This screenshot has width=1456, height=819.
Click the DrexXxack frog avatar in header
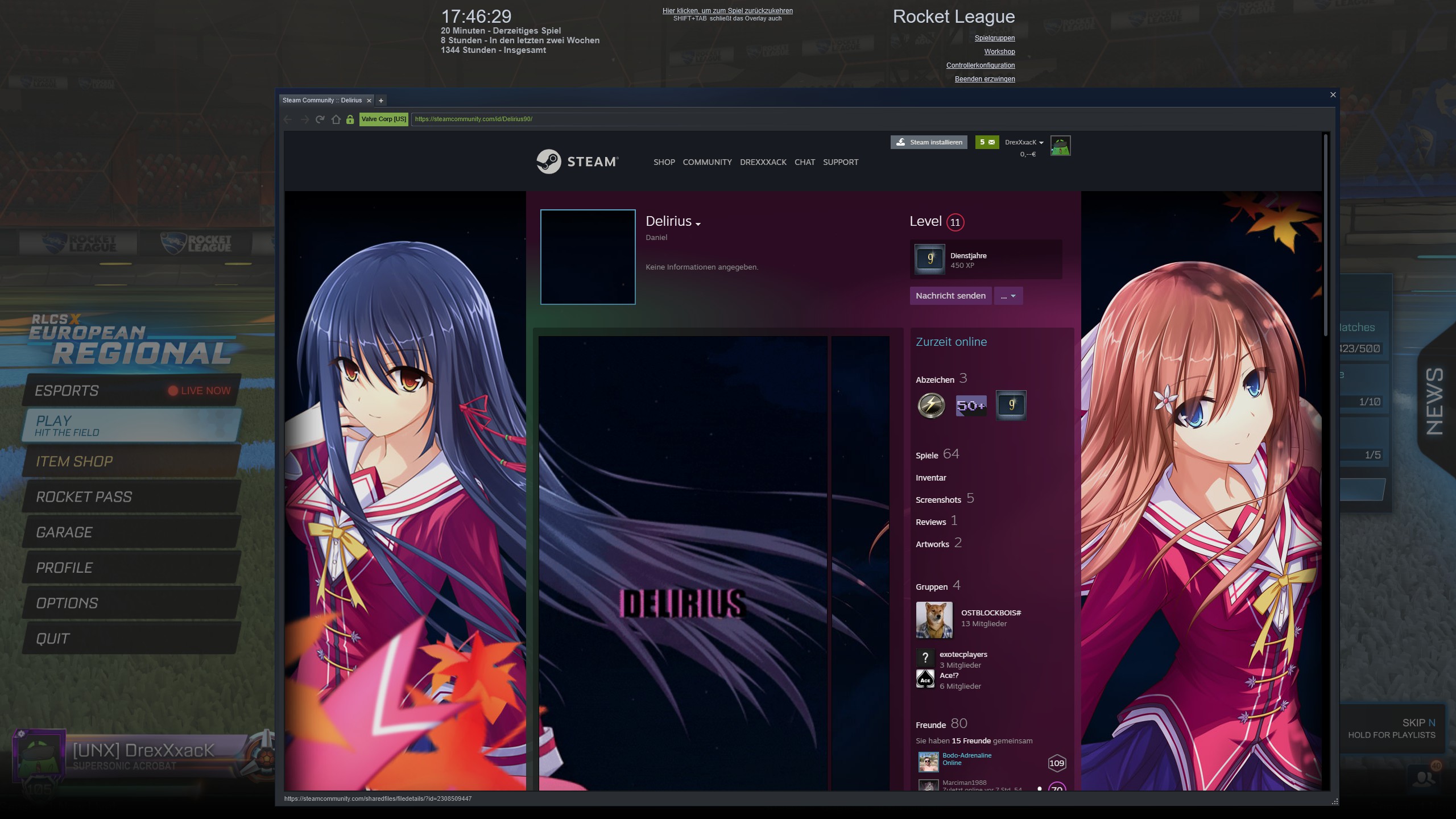(1060, 146)
